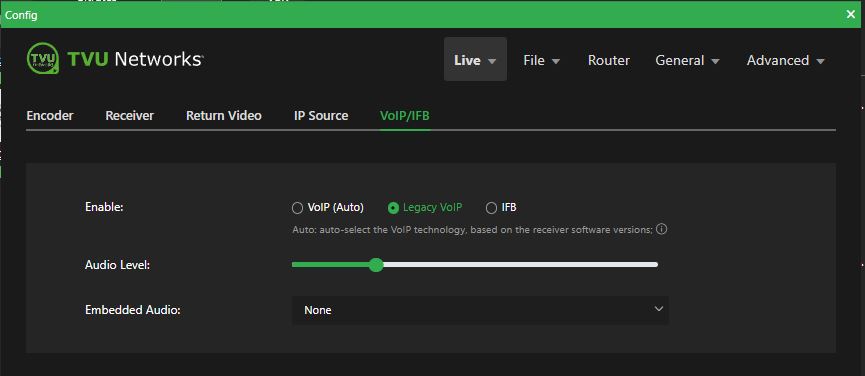Click the info icon beside the Auto description

pos(662,229)
